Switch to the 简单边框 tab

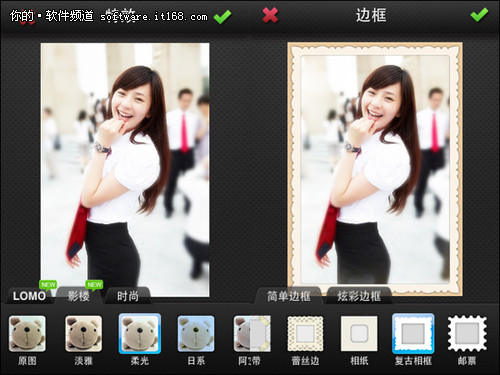tap(289, 296)
